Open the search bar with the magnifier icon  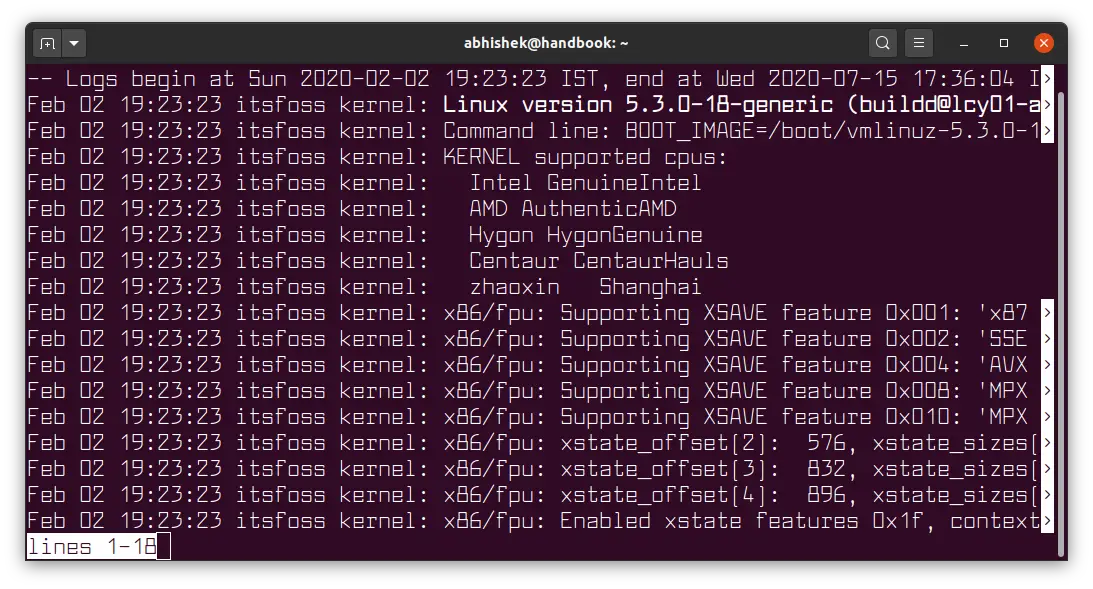pos(882,43)
